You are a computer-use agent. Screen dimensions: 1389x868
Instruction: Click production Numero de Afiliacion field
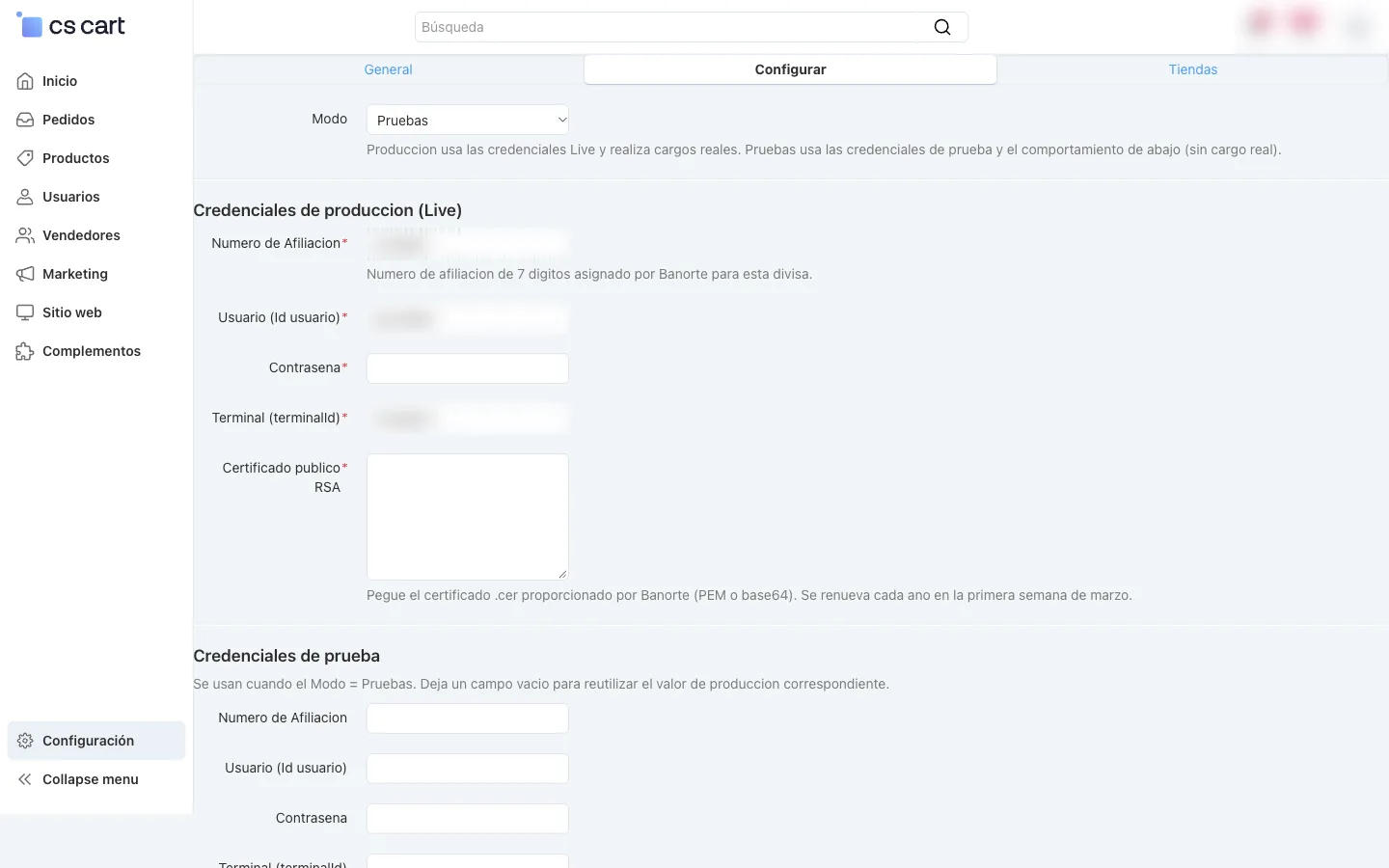point(468,244)
